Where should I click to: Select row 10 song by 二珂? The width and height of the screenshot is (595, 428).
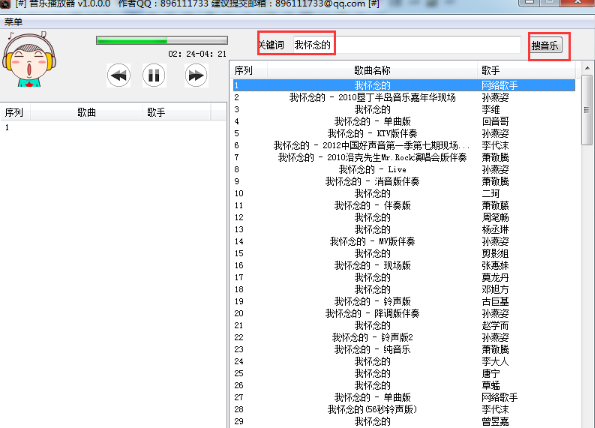click(x=404, y=194)
